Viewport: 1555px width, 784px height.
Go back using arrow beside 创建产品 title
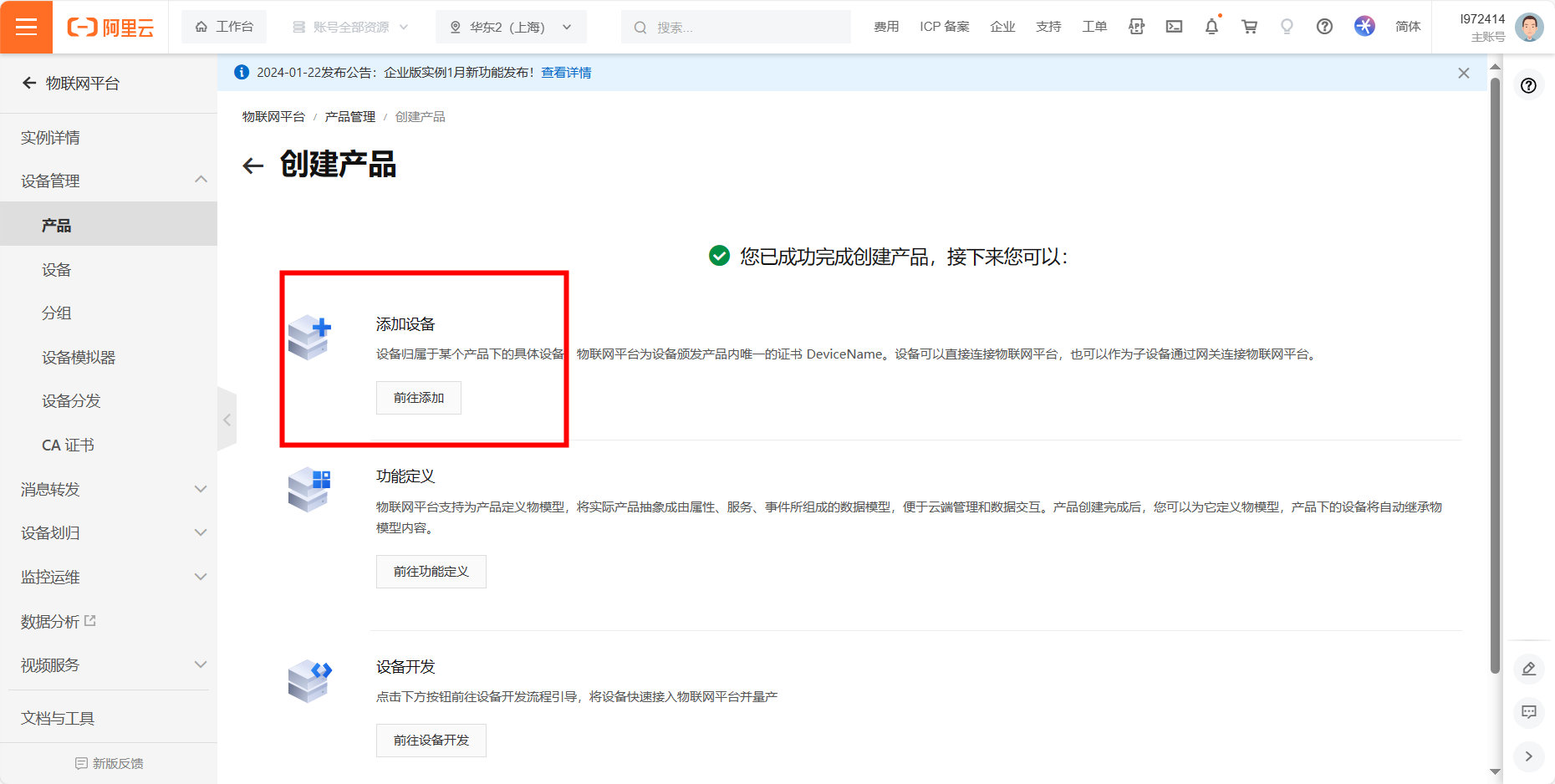click(x=252, y=165)
